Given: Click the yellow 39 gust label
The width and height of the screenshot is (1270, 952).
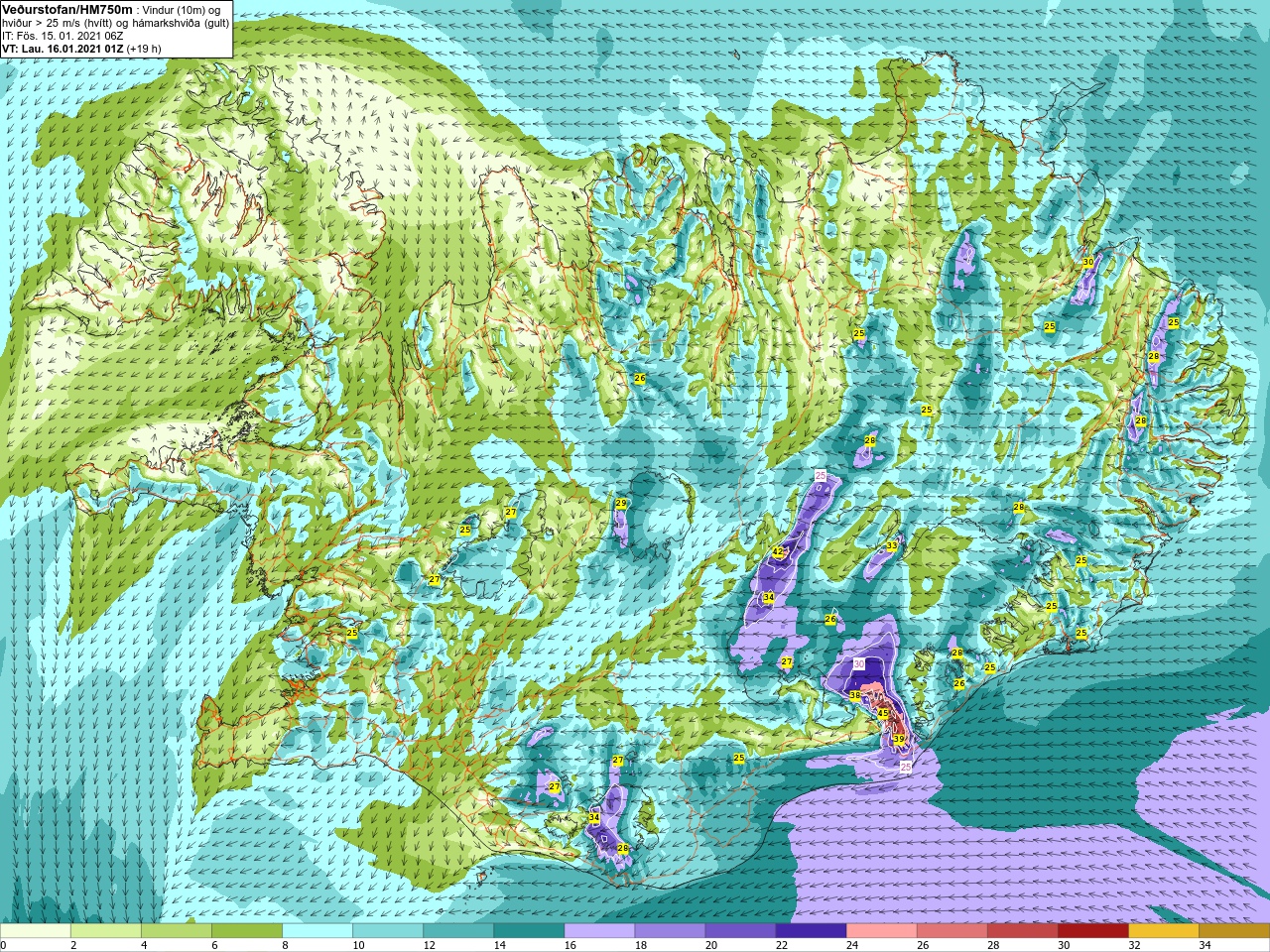Looking at the screenshot, I should click(899, 739).
